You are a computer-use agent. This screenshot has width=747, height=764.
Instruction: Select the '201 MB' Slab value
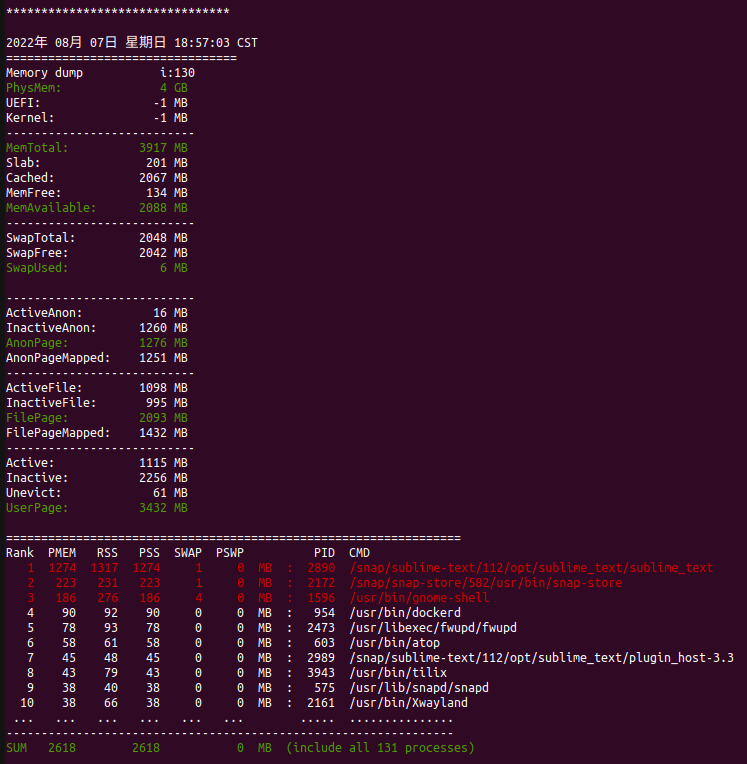click(x=167, y=163)
